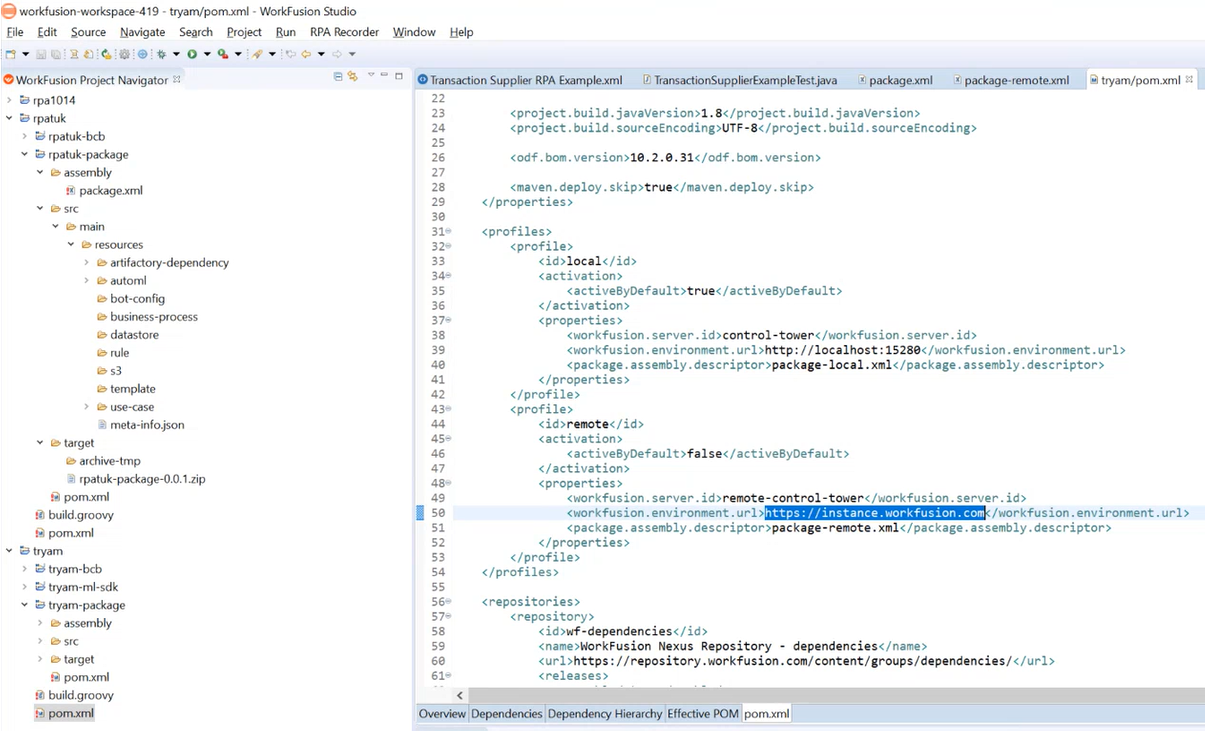Viewport: 1205px width, 731px height.
Task: Click the editor horizontal scrollbar track
Action: click(835, 695)
